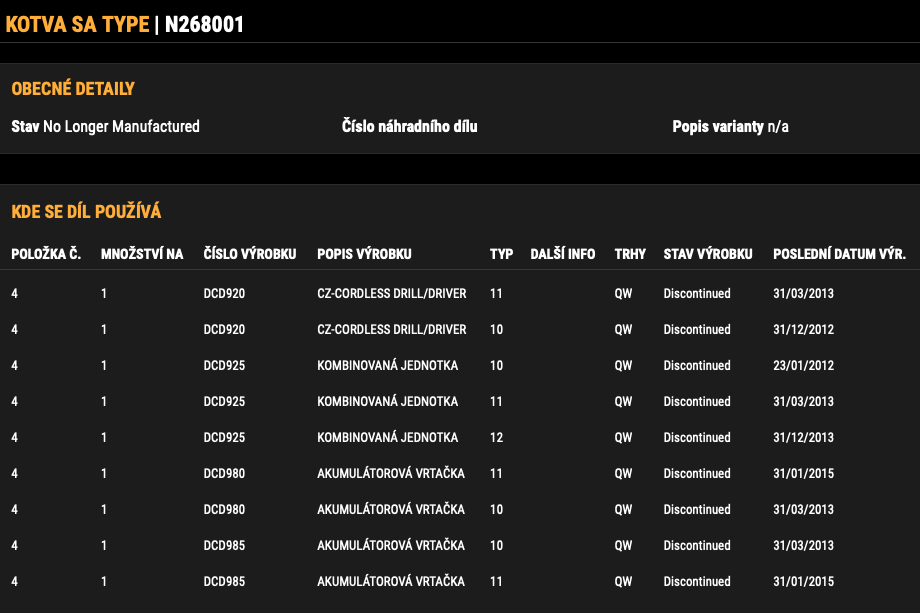Viewport: 920px width, 613px height.
Task: Click the 'No Longer Manufactured' status value
Action: [x=121, y=126]
